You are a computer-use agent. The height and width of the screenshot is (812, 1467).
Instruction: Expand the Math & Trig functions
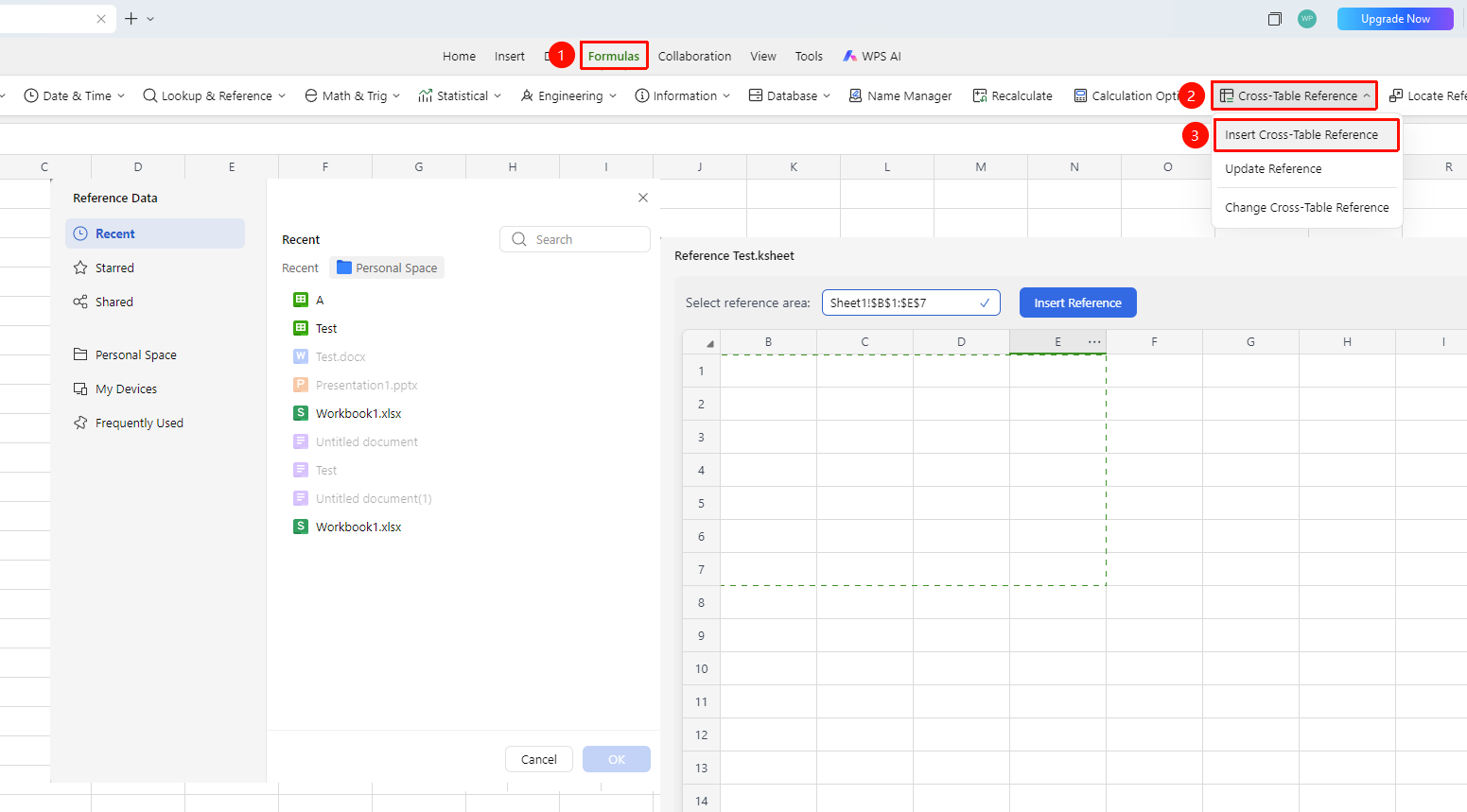[352, 95]
